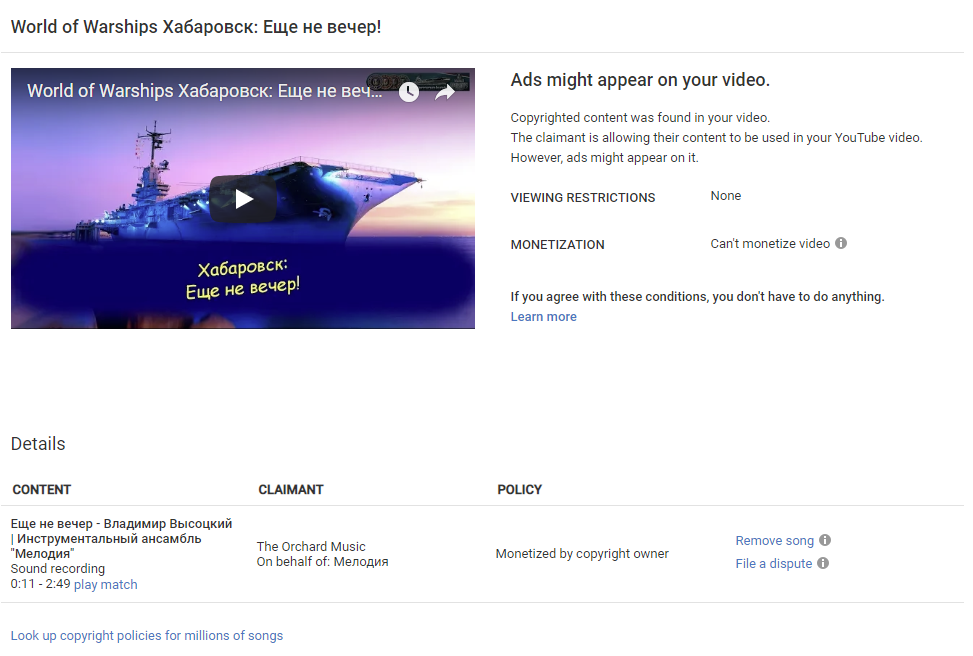Image resolution: width=973 pixels, height=656 pixels.
Task: Click the video title overlay in player
Action: coord(205,91)
